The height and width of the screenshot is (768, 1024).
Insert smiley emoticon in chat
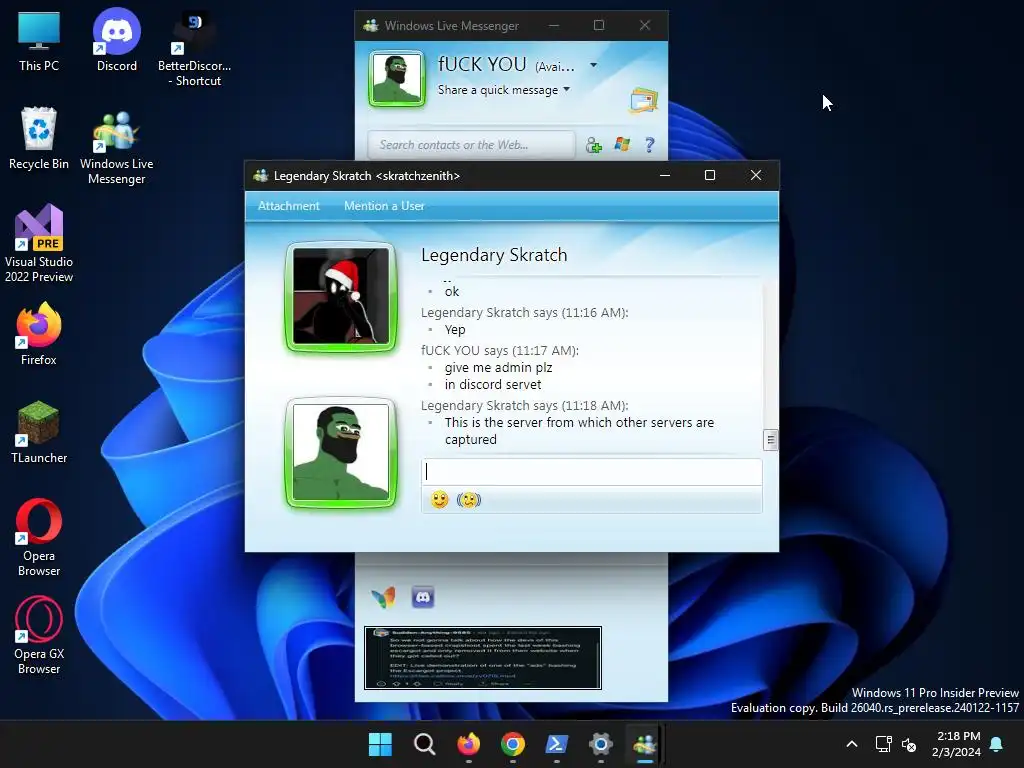440,500
